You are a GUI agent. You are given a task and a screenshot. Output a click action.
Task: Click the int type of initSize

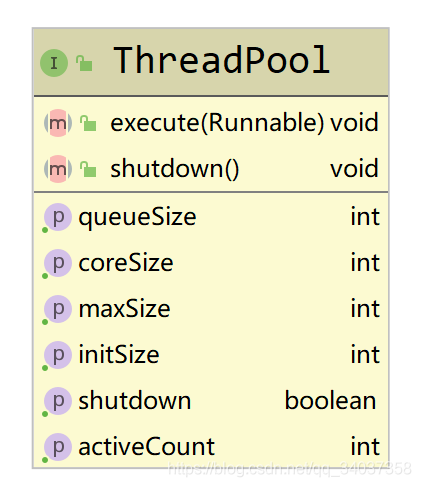tap(365, 355)
